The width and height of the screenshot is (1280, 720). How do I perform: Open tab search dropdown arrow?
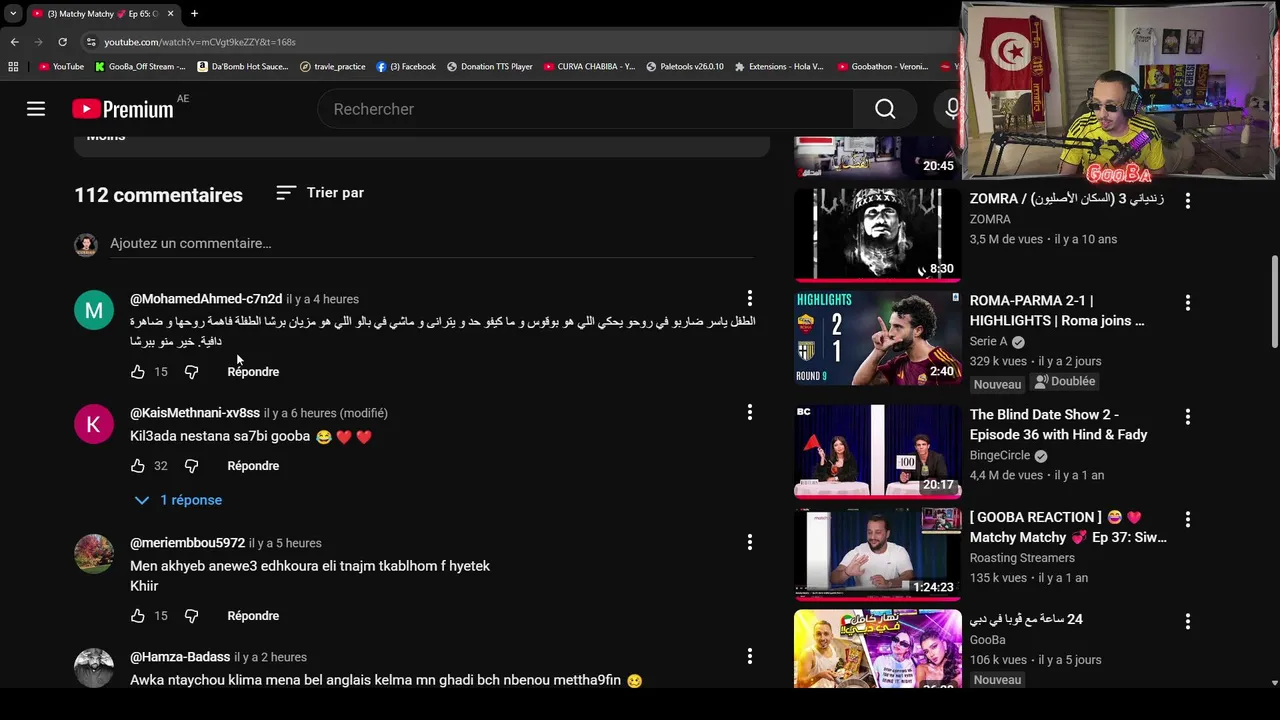[x=13, y=14]
